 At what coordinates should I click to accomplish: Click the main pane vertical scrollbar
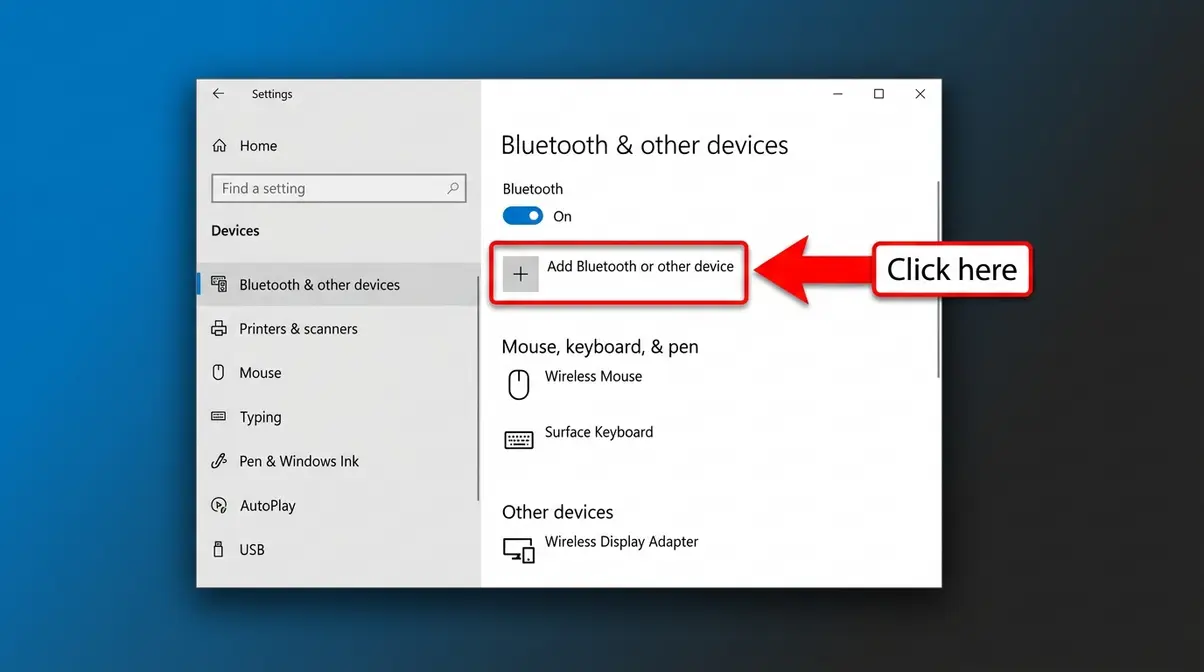[938, 280]
